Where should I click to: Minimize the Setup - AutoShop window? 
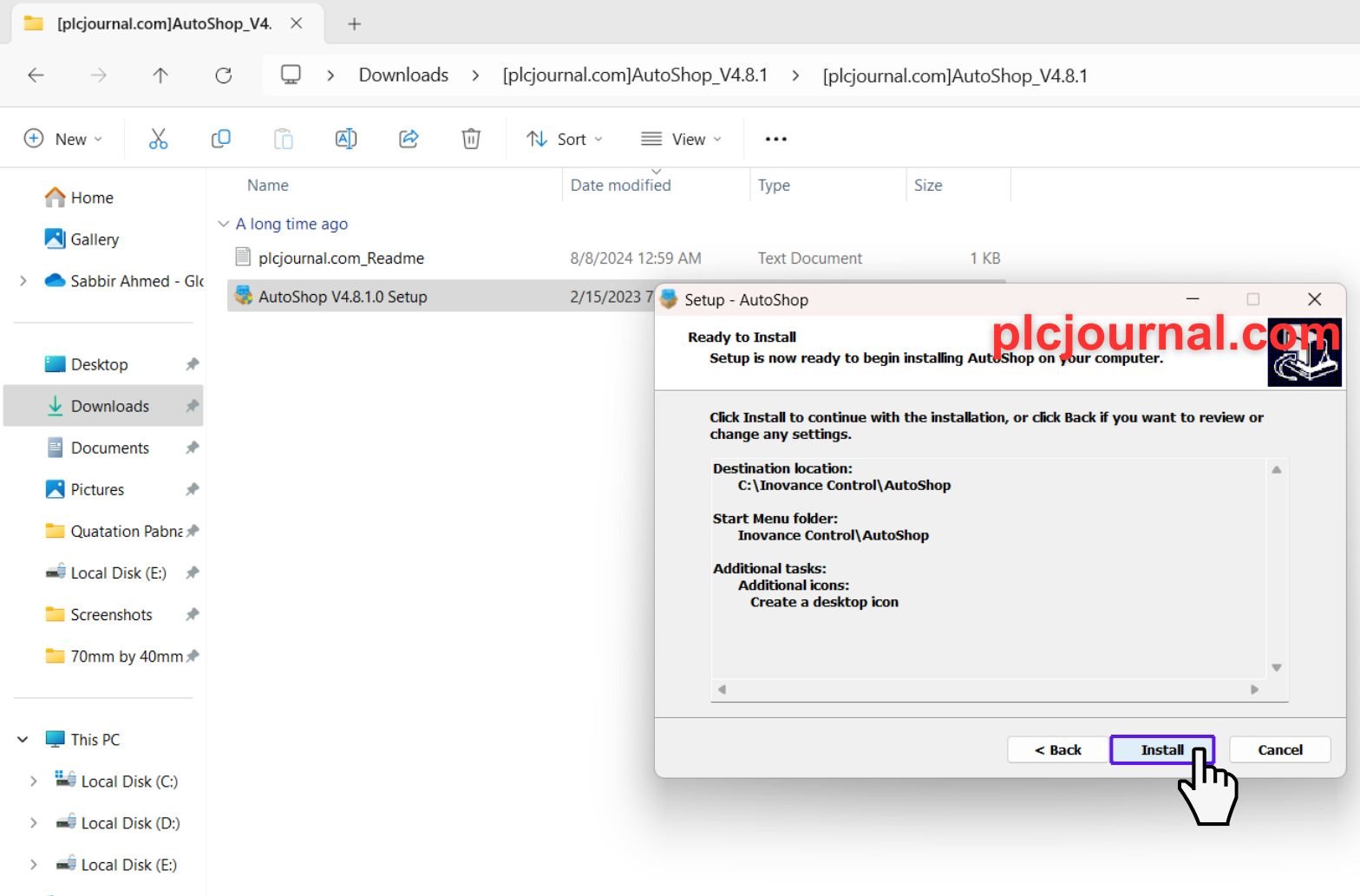pyautogui.click(x=1193, y=299)
